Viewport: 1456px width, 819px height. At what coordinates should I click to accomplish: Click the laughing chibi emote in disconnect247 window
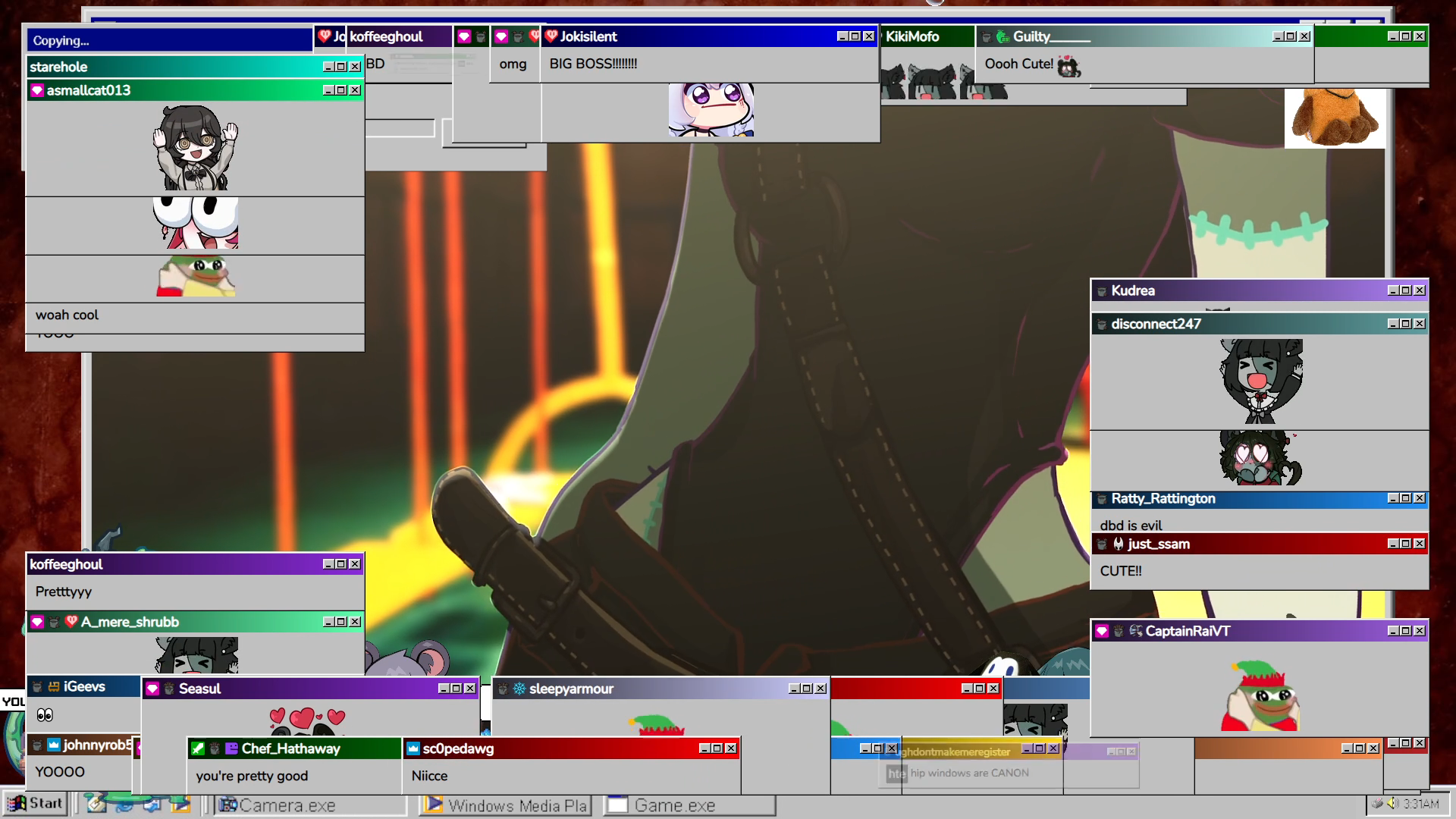[x=1260, y=381]
